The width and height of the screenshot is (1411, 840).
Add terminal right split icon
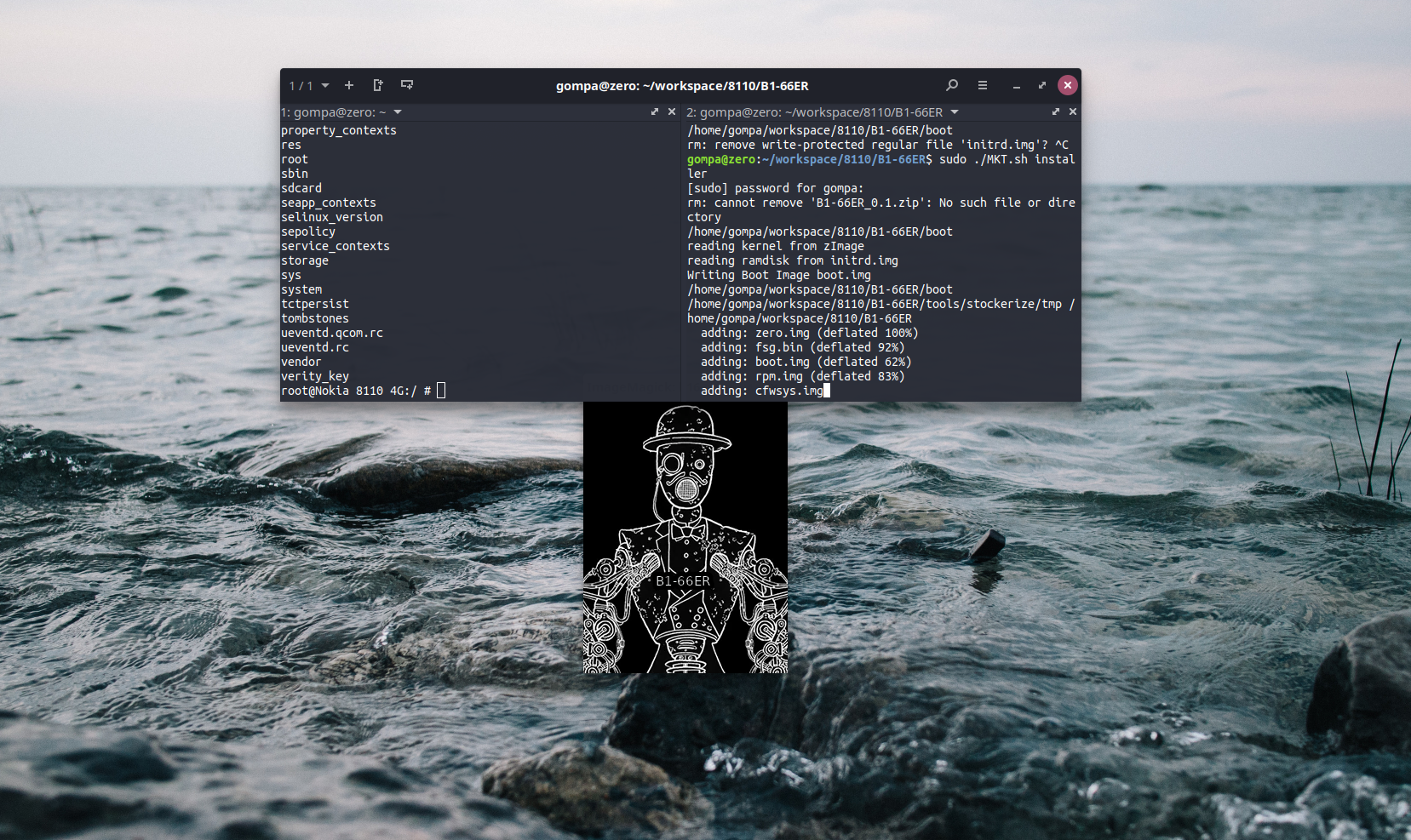click(378, 85)
